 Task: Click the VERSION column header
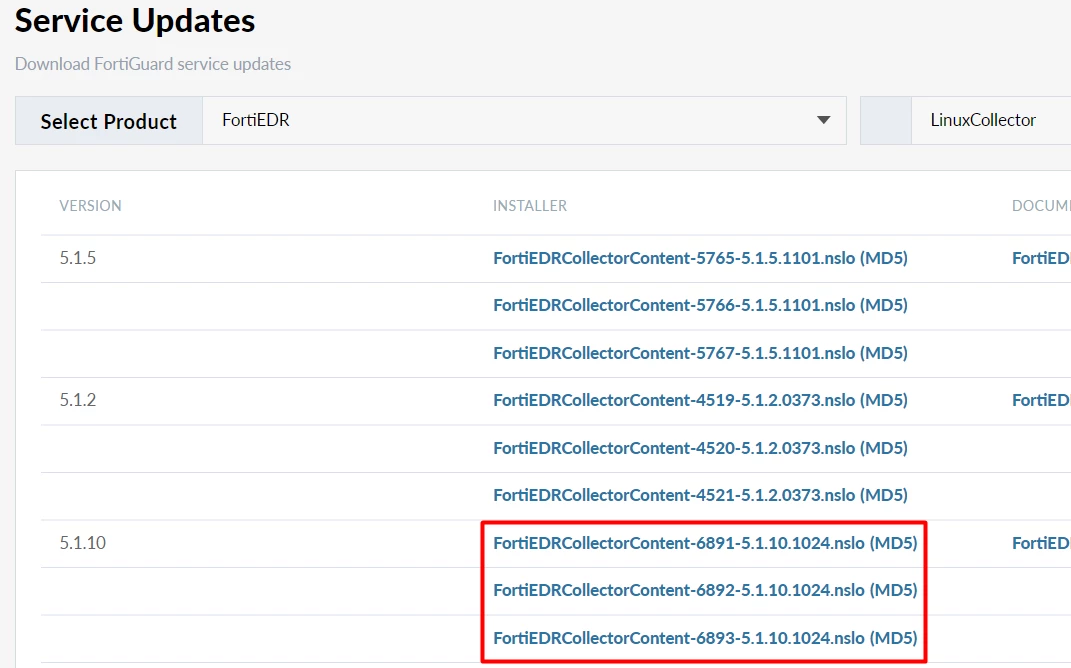[90, 206]
